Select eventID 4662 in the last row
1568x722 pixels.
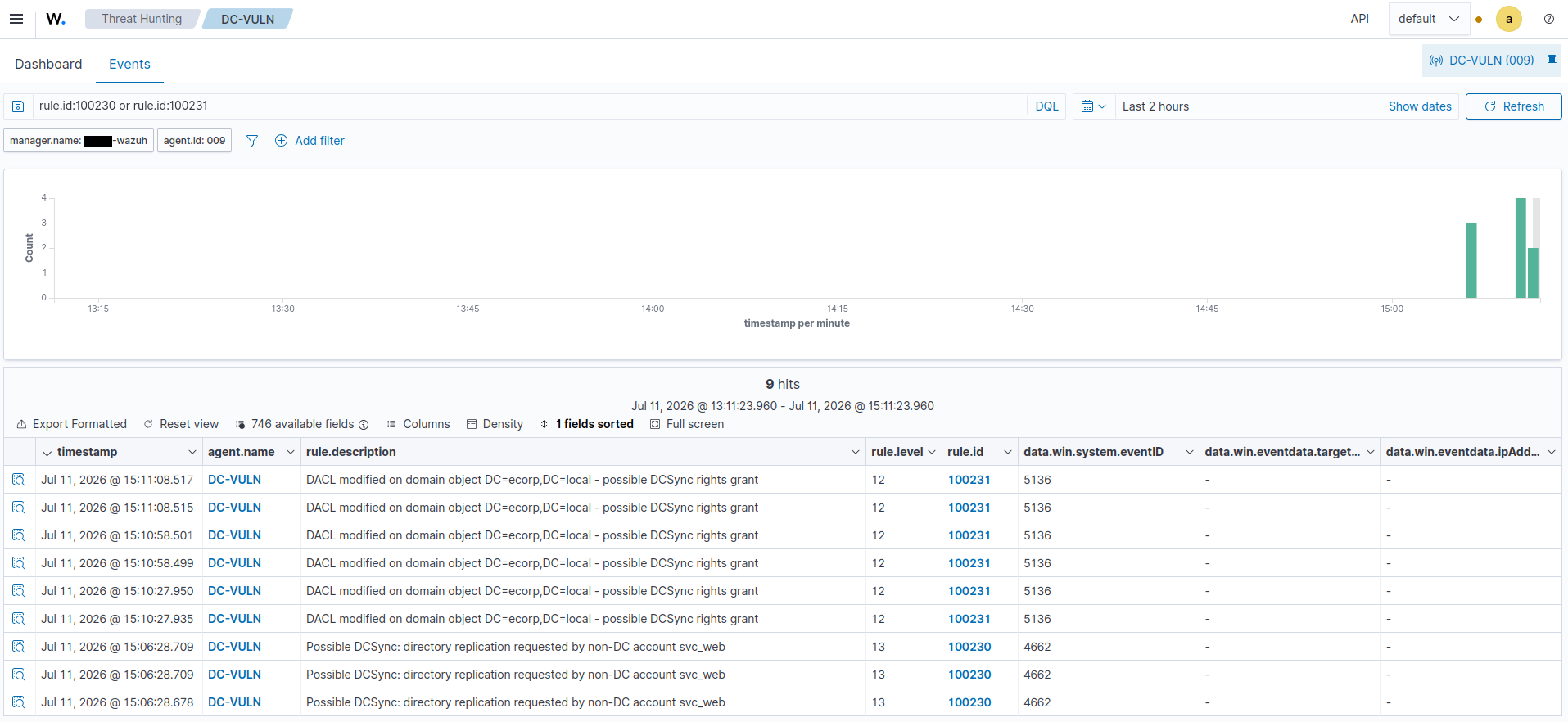click(1037, 702)
